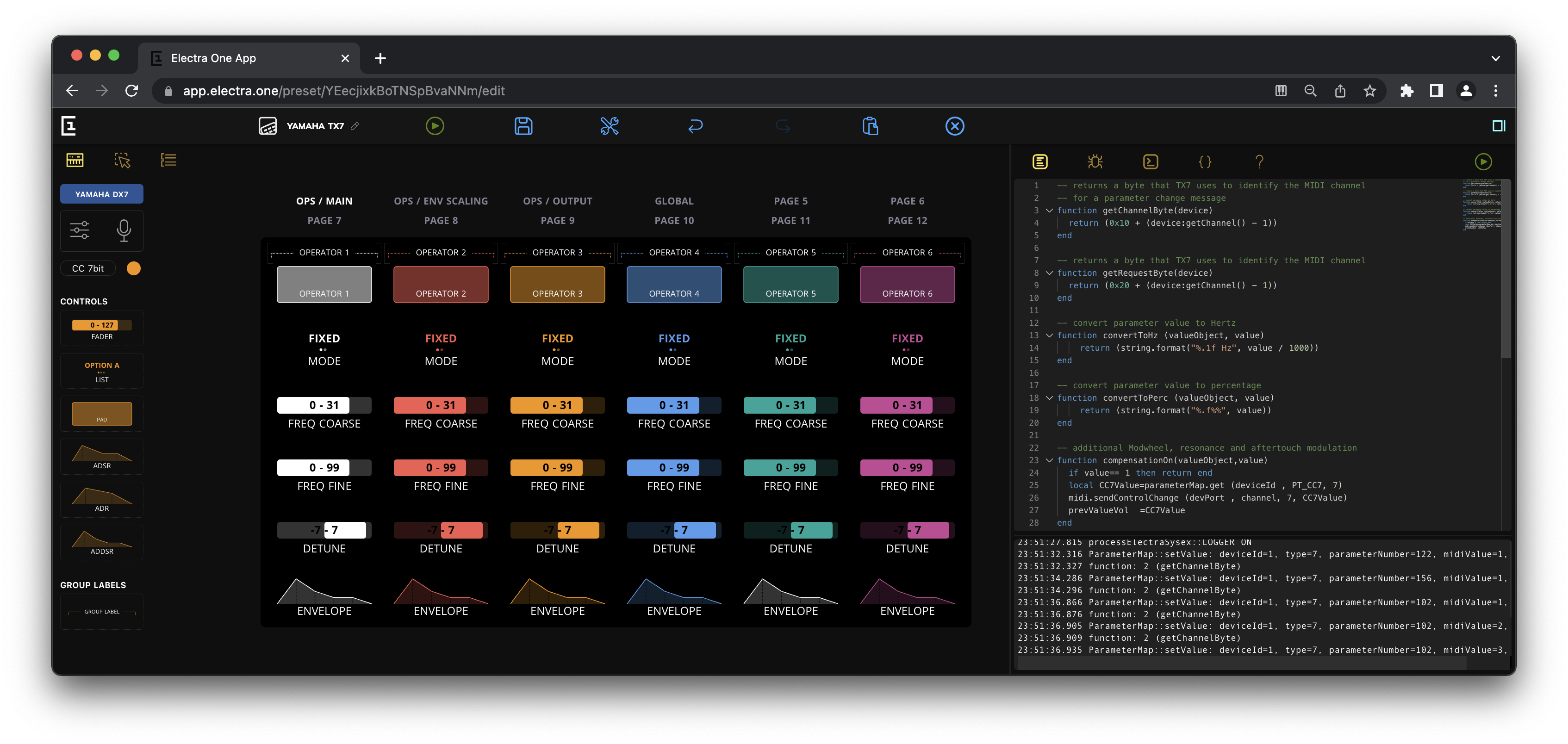1568x744 pixels.
Task: Open the tools wrench and screwdriver icon
Action: coord(610,126)
